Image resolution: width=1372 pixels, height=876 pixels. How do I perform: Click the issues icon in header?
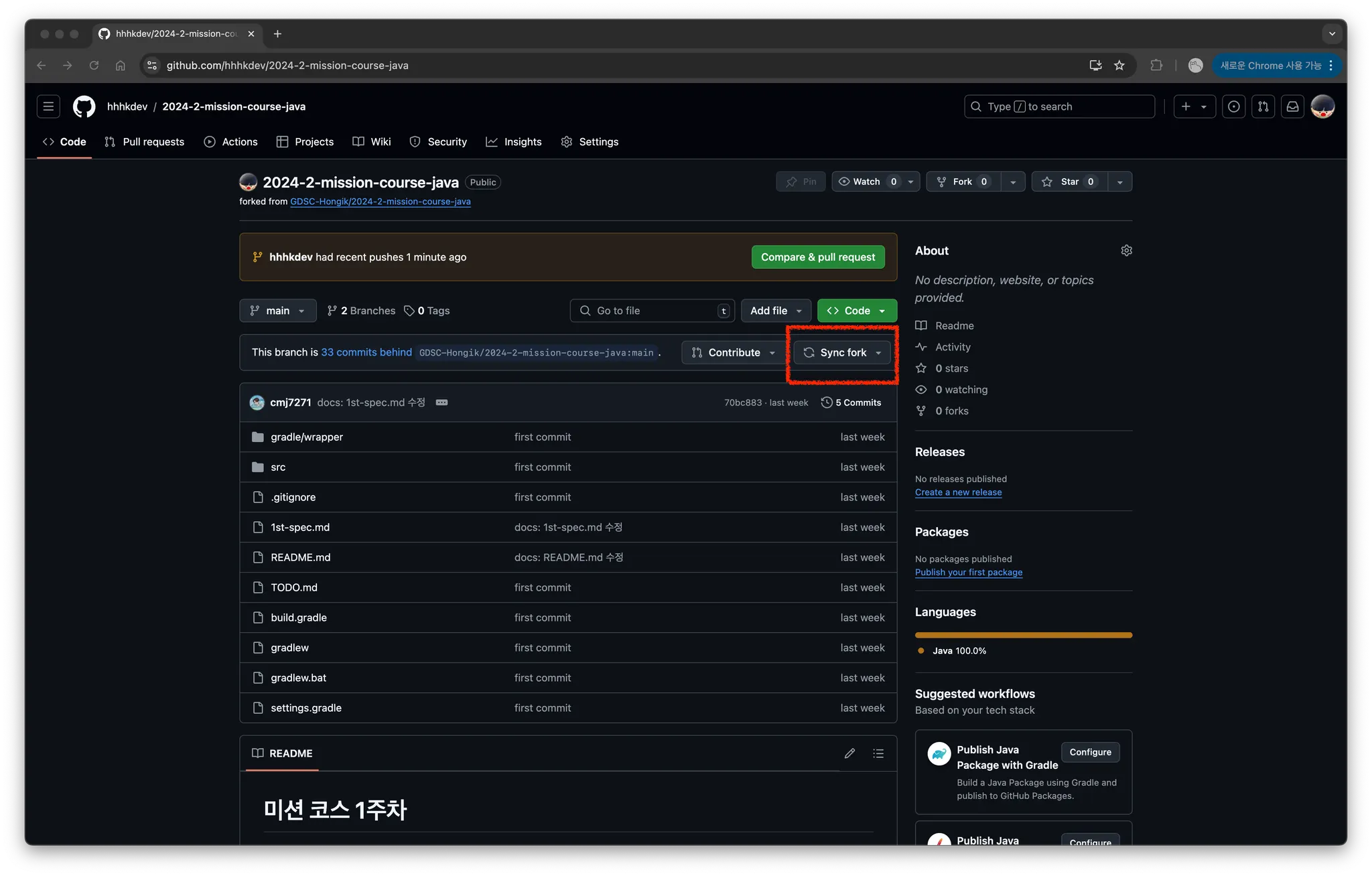pos(1233,106)
